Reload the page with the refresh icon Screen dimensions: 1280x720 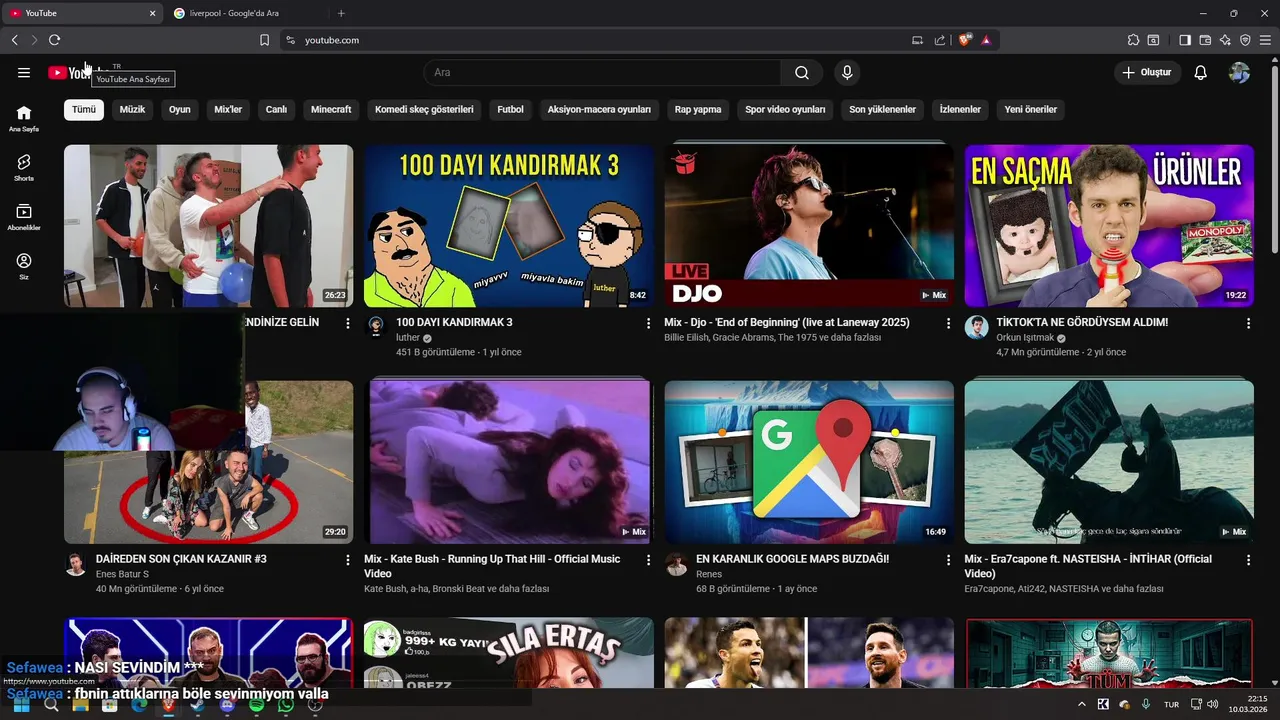(x=54, y=40)
